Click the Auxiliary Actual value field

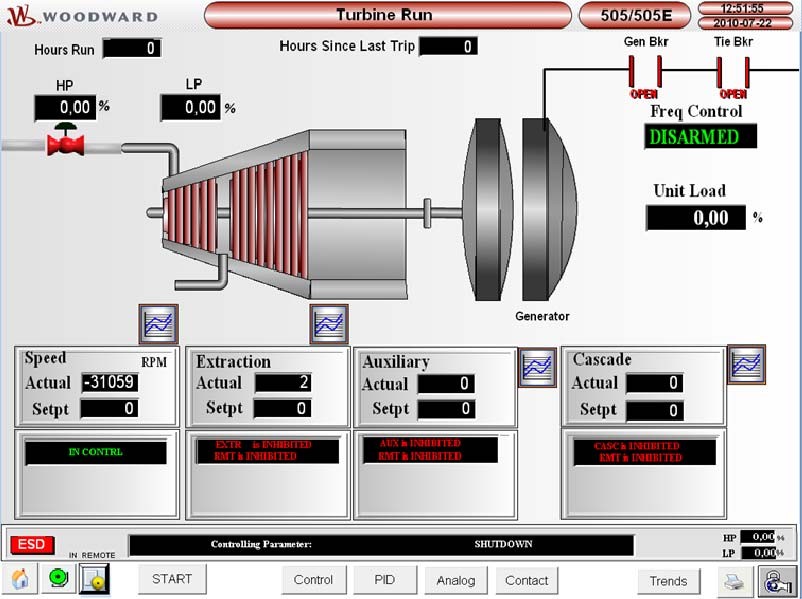446,384
